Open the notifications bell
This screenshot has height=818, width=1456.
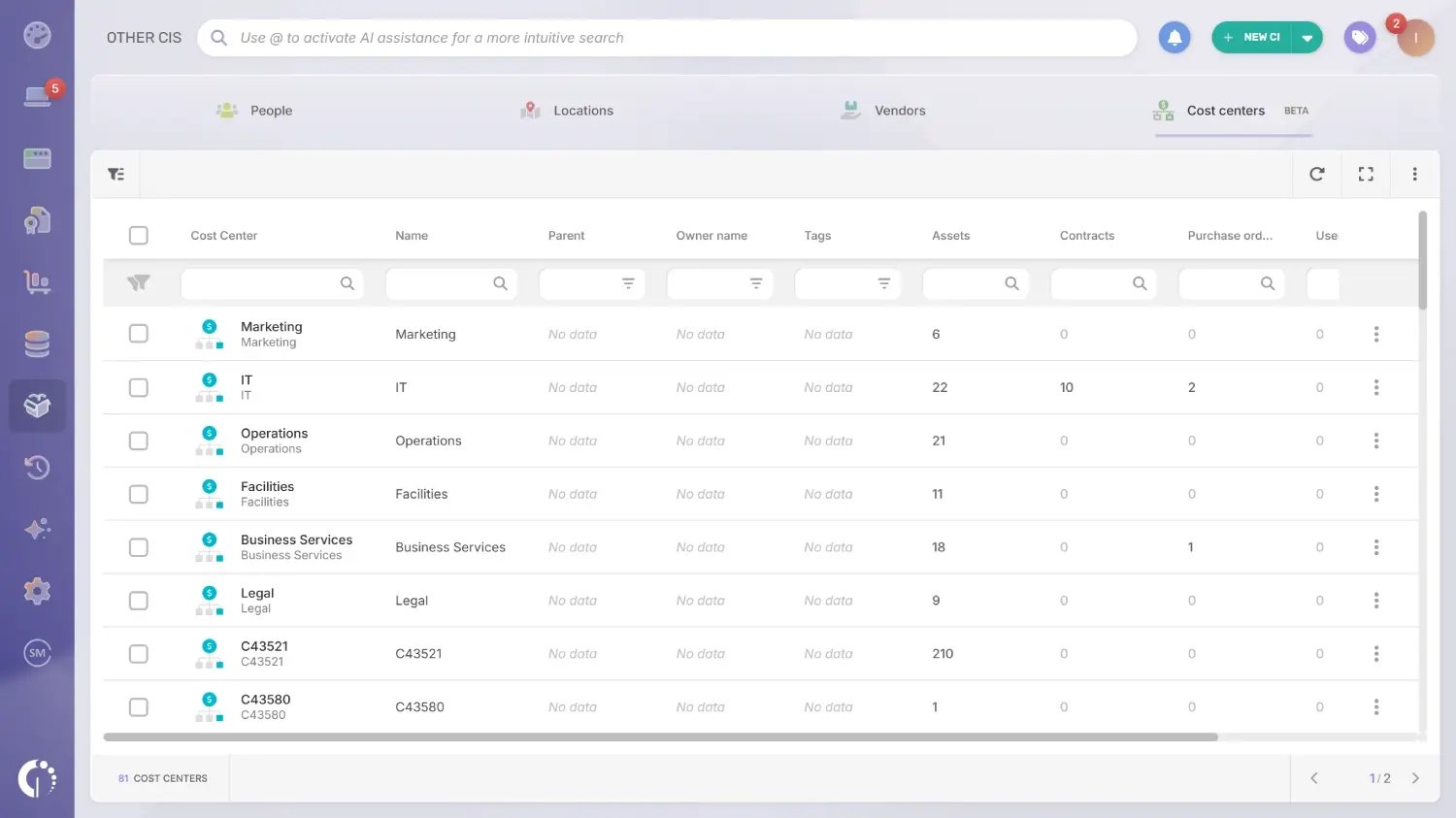[x=1175, y=38]
